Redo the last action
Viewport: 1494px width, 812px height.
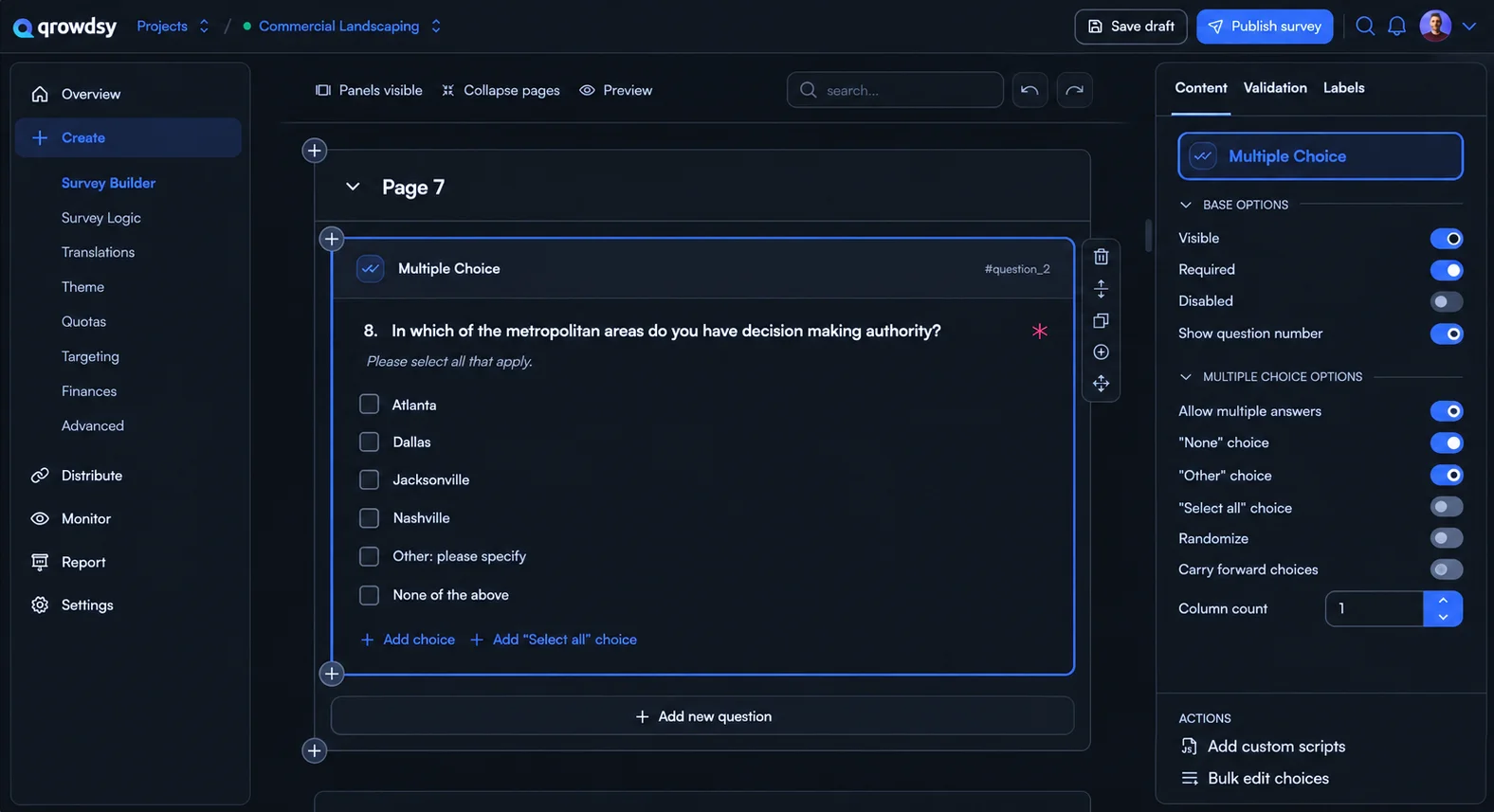(1074, 90)
